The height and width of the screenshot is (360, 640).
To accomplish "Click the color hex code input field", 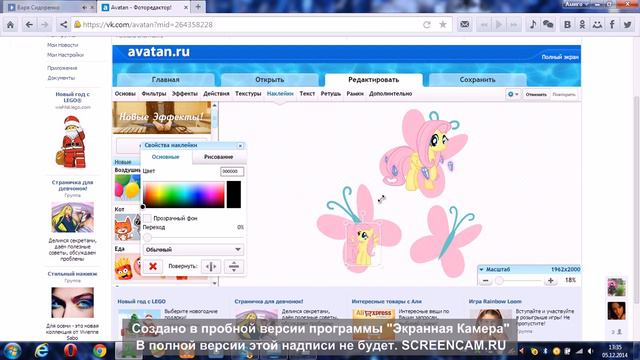I will click(232, 171).
